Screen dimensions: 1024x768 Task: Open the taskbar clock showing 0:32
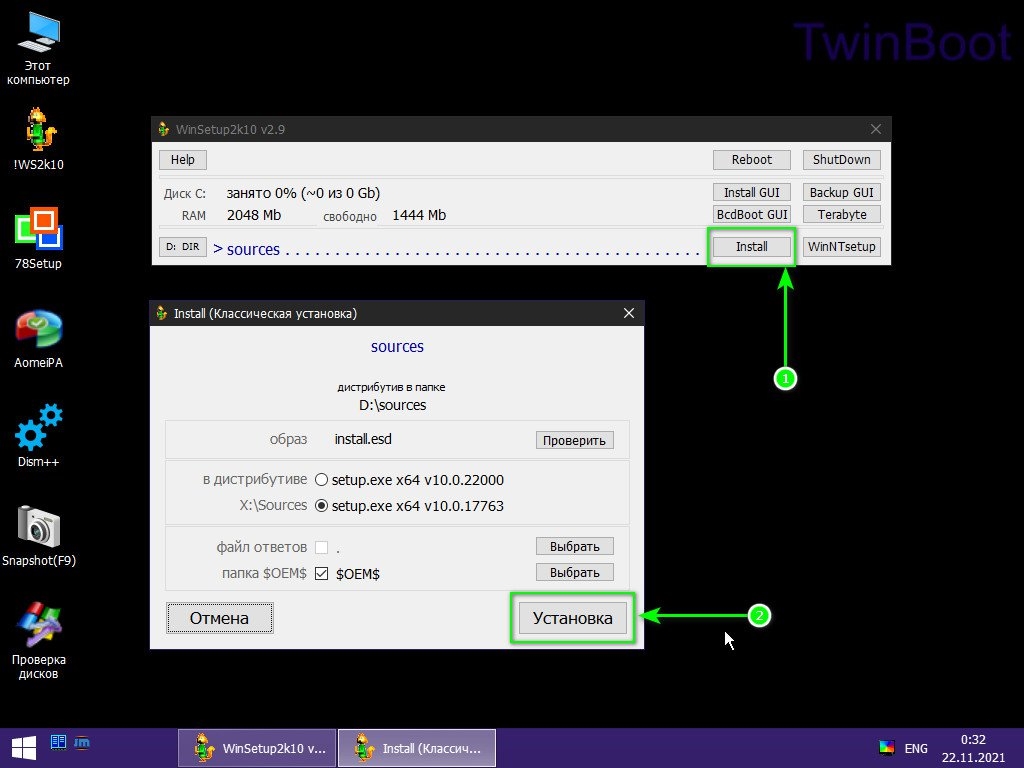click(x=973, y=748)
